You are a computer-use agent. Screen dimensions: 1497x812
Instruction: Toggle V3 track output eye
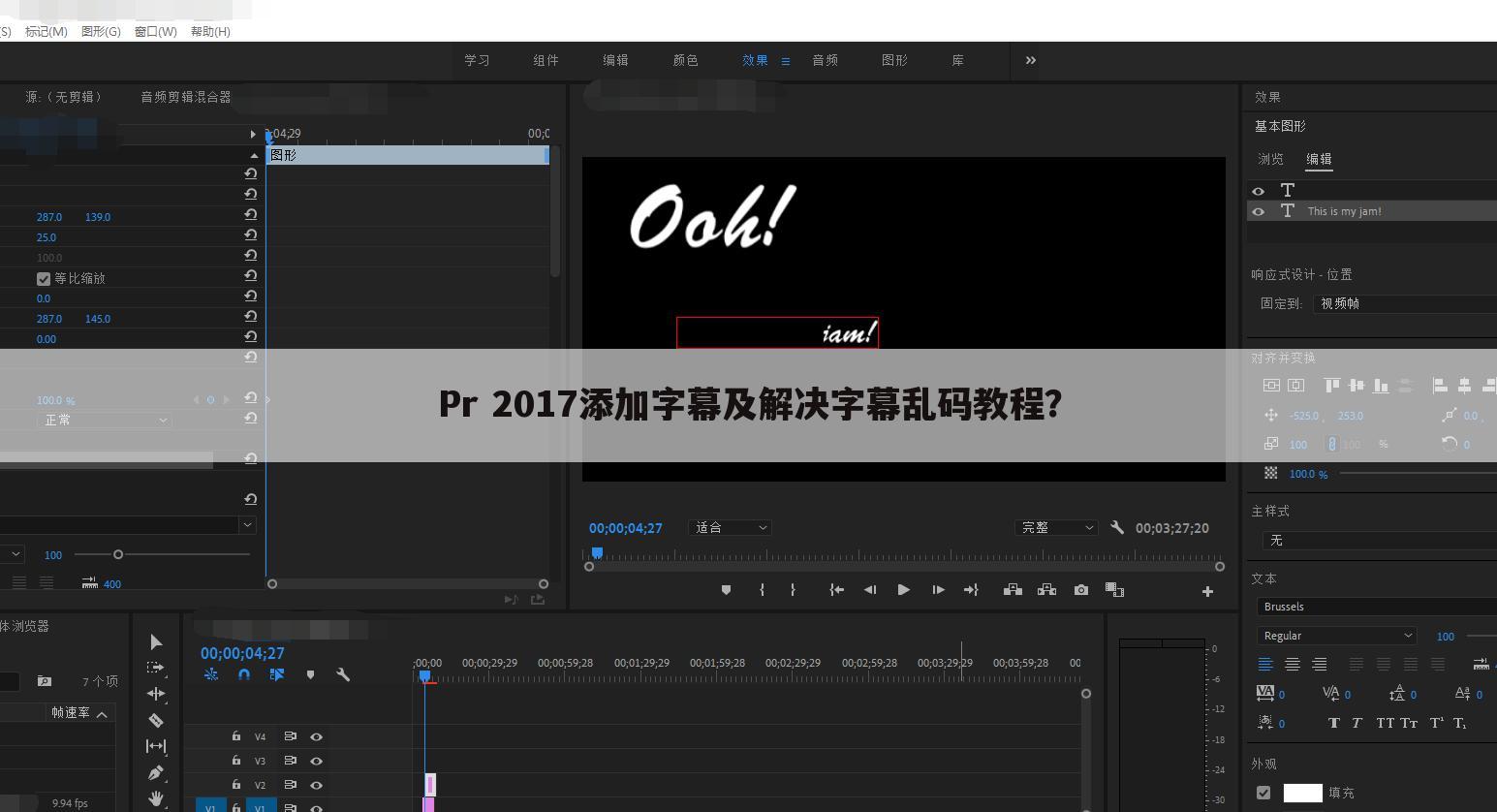point(316,761)
